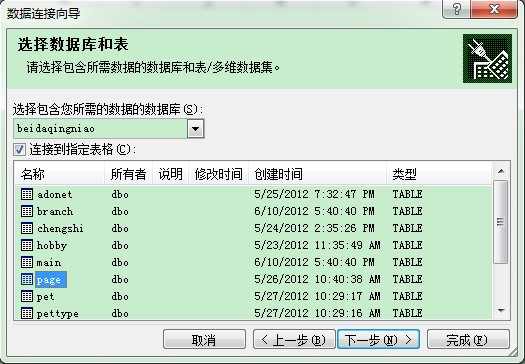Select the hobby table name
The image size is (525, 364).
(52, 246)
